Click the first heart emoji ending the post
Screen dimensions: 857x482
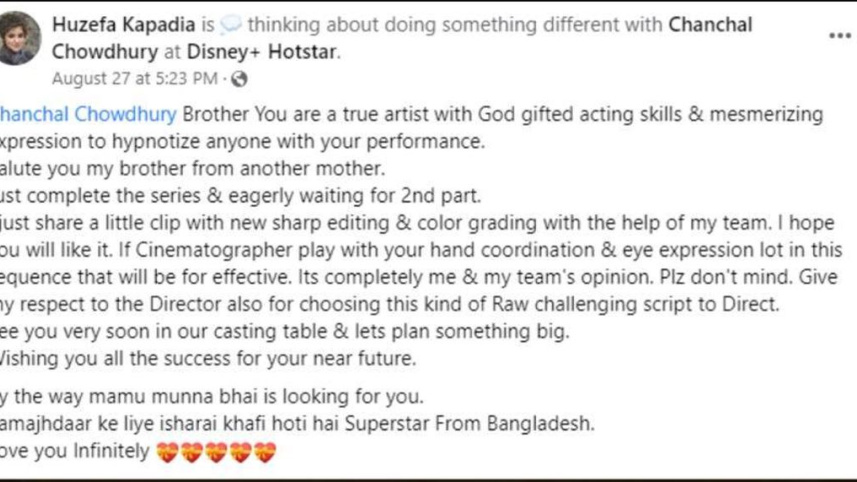pyautogui.click(x=165, y=453)
